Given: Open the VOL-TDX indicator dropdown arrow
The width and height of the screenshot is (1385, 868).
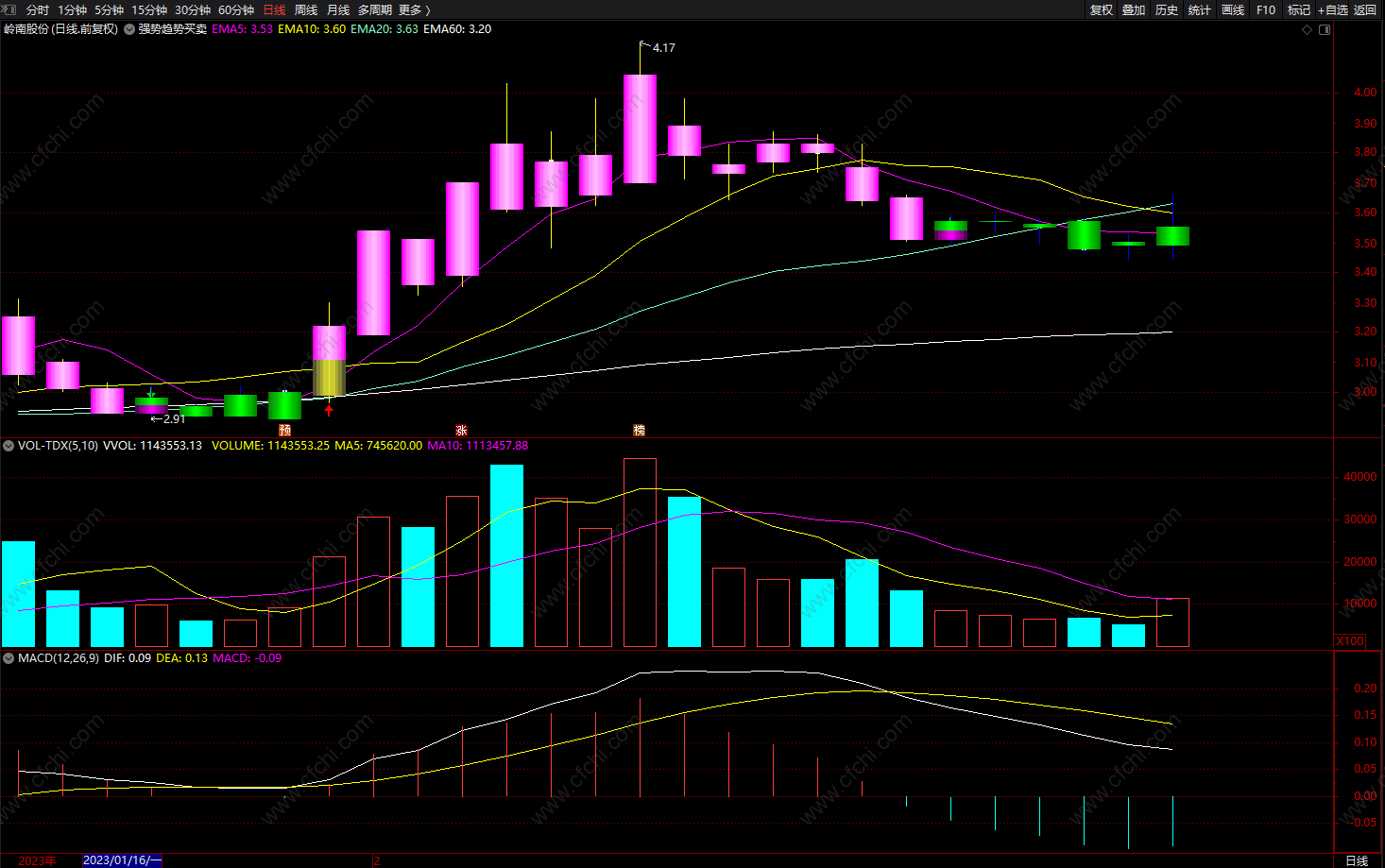Looking at the screenshot, I should tap(9, 445).
